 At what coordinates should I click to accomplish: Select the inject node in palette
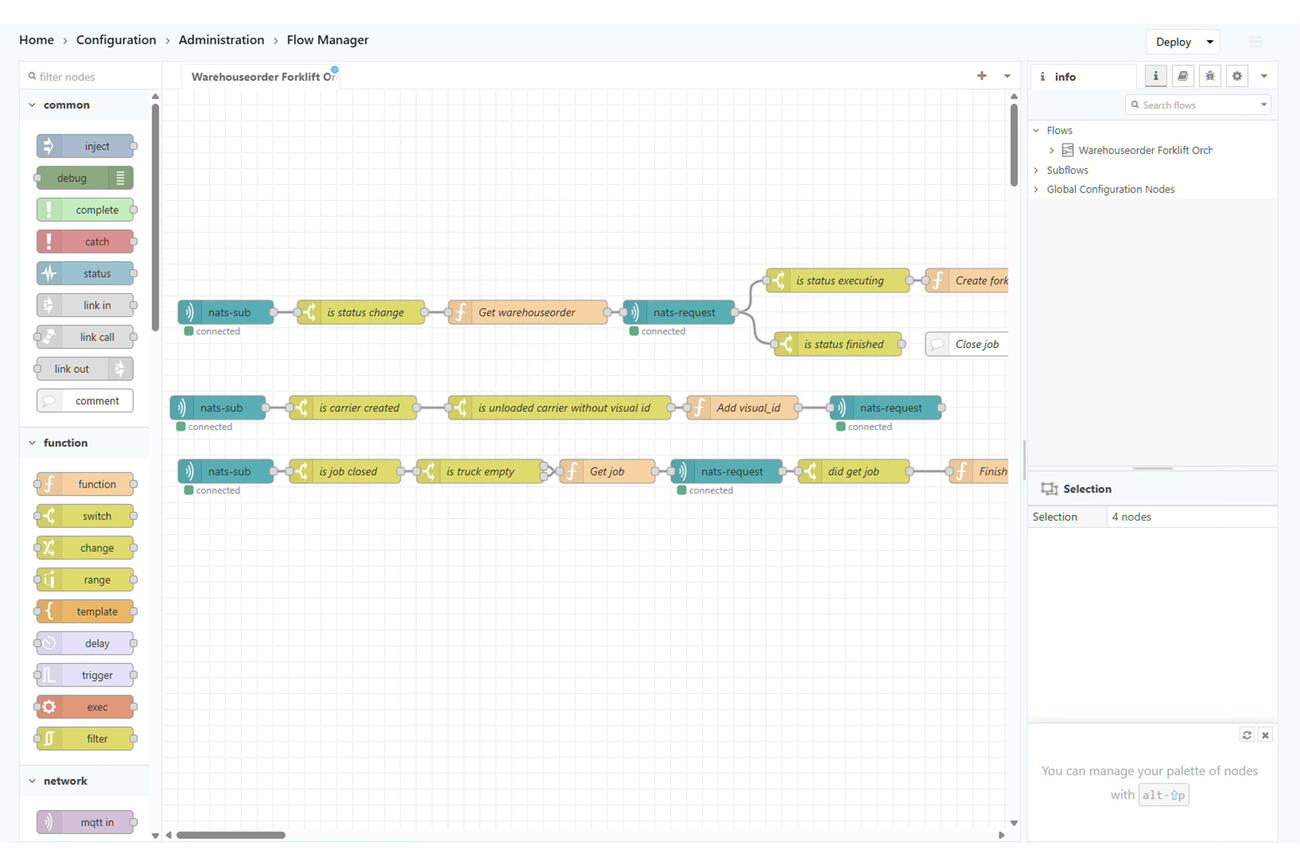tap(86, 146)
